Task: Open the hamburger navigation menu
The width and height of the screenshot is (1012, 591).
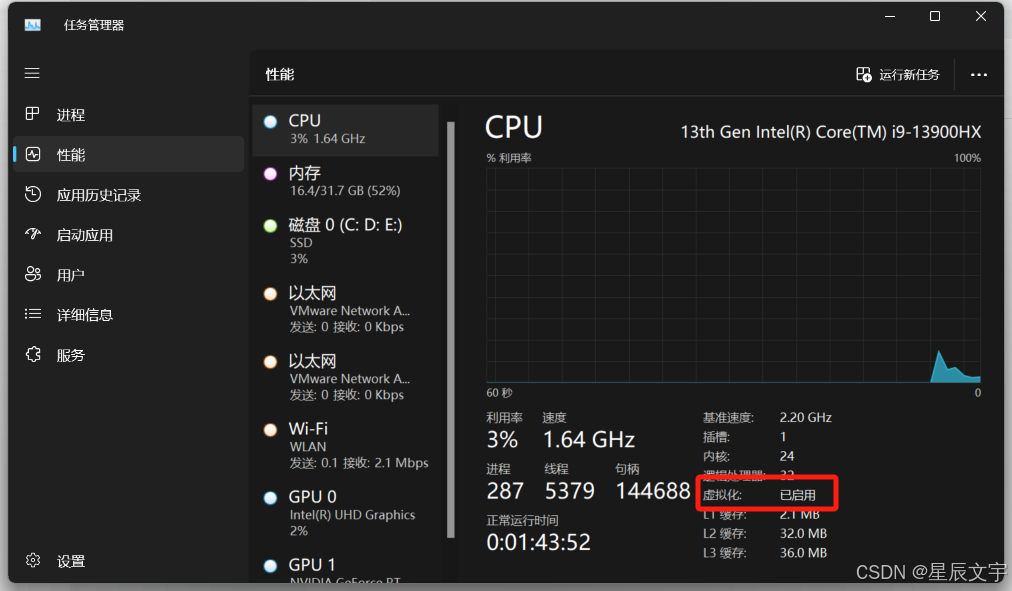Action: point(32,74)
